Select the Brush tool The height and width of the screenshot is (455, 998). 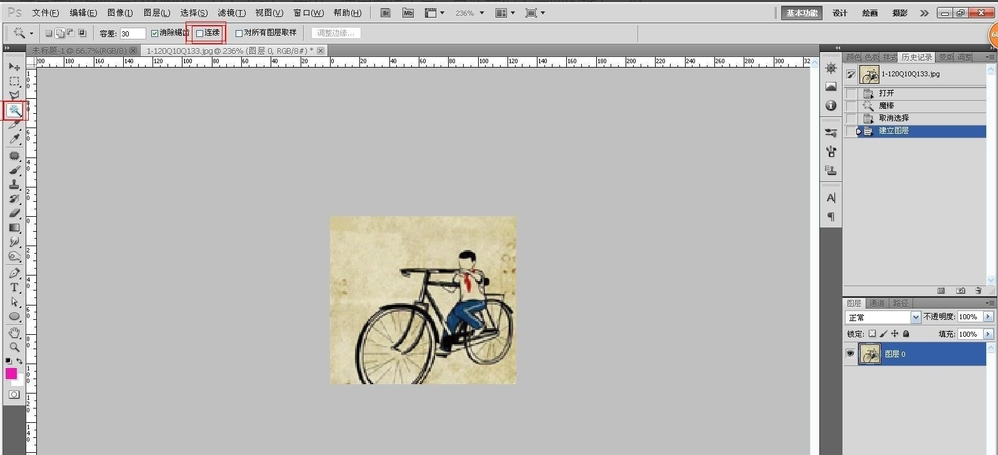(14, 170)
